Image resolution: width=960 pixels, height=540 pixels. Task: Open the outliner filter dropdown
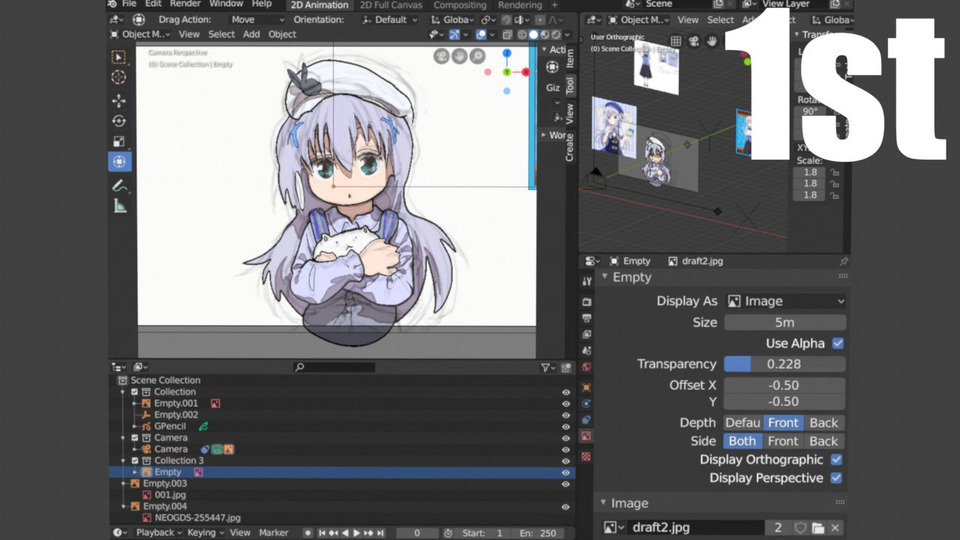click(x=547, y=367)
